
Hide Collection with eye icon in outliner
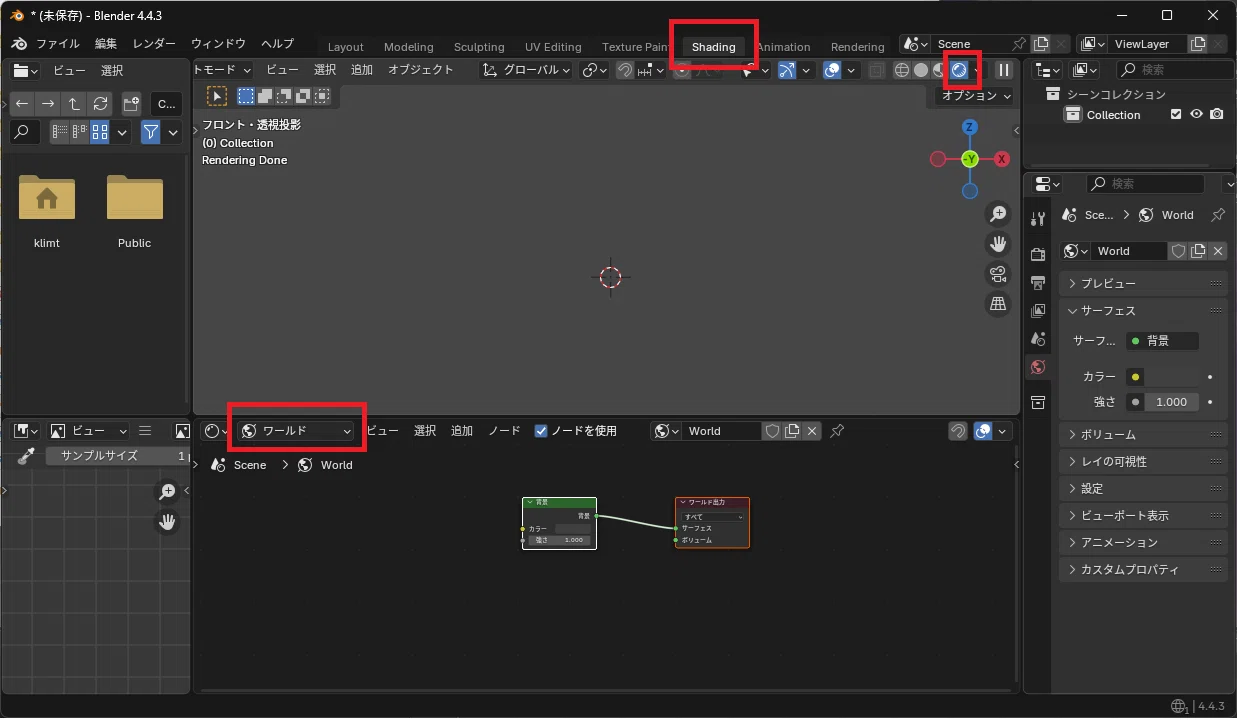coord(1196,115)
